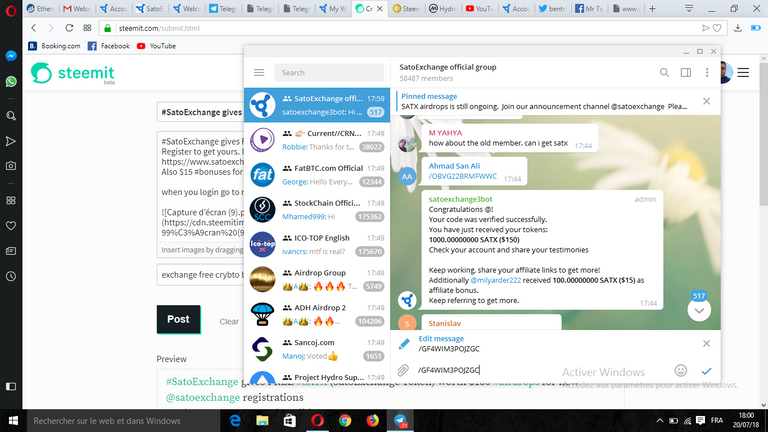Open WhatsApp in Opera sidebar
768x432 pixels.
(x=11, y=81)
